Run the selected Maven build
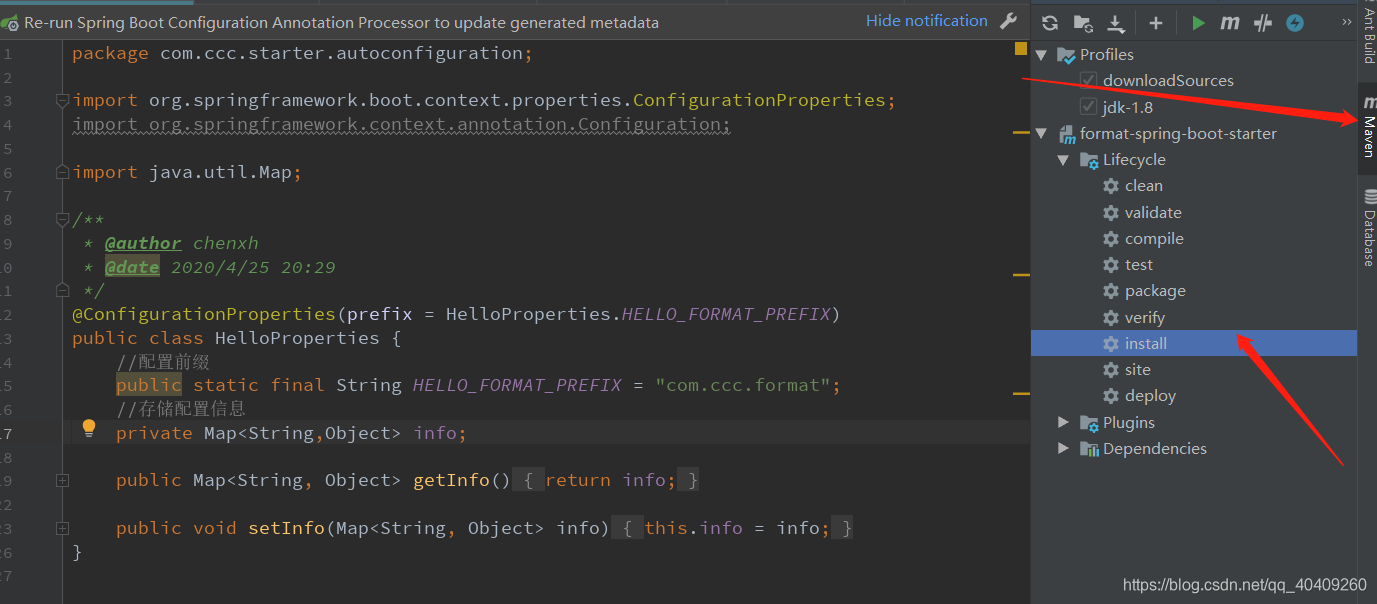This screenshot has width=1377, height=604. coord(1198,23)
